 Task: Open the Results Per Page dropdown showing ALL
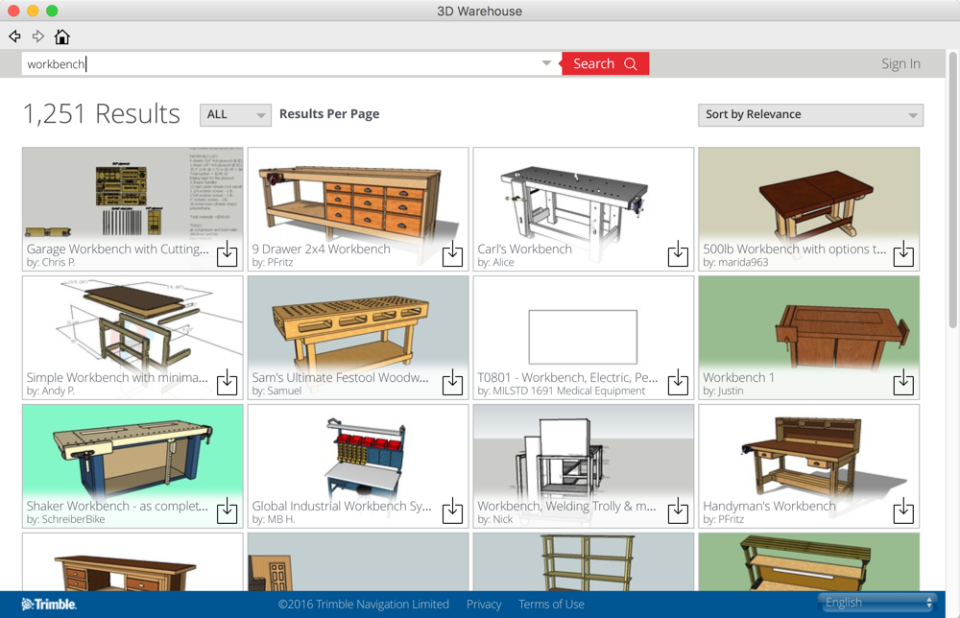coord(235,114)
